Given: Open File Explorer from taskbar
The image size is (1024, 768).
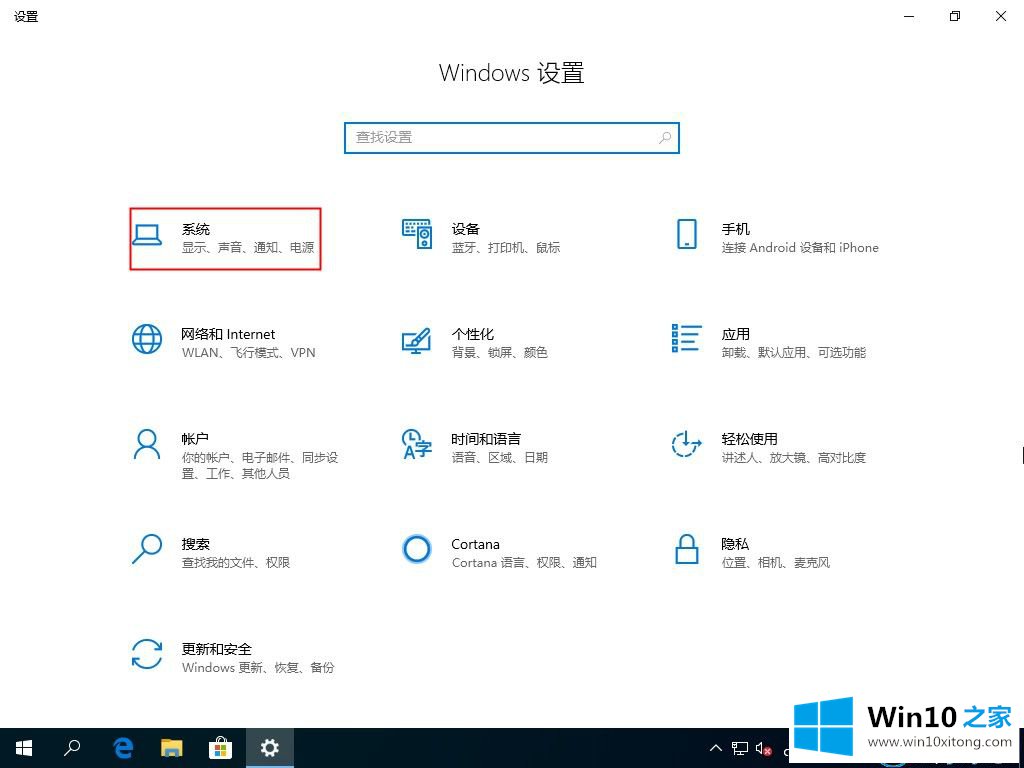Looking at the screenshot, I should click(x=172, y=748).
